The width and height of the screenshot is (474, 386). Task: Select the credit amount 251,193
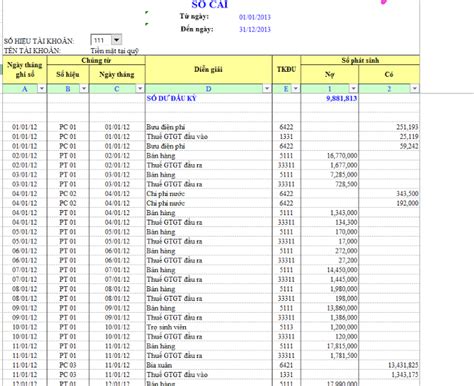(x=407, y=127)
